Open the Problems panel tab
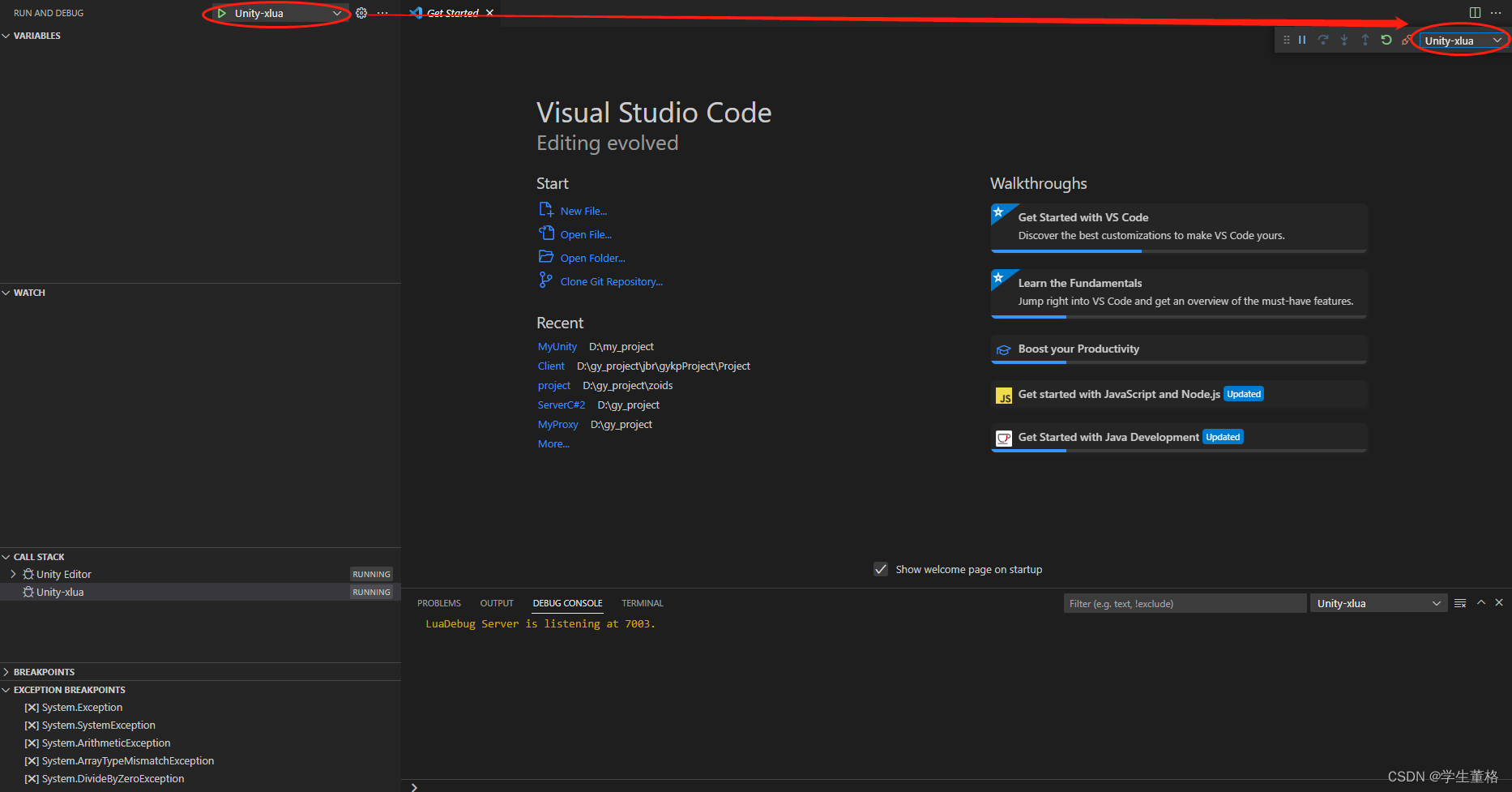1512x792 pixels. [x=438, y=602]
